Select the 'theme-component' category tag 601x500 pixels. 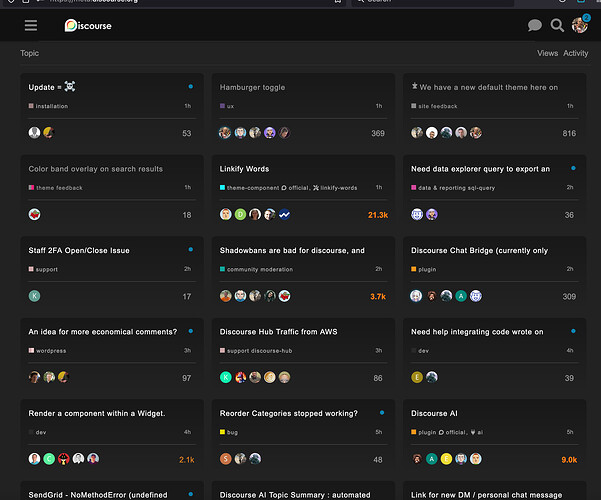pyautogui.click(x=250, y=188)
